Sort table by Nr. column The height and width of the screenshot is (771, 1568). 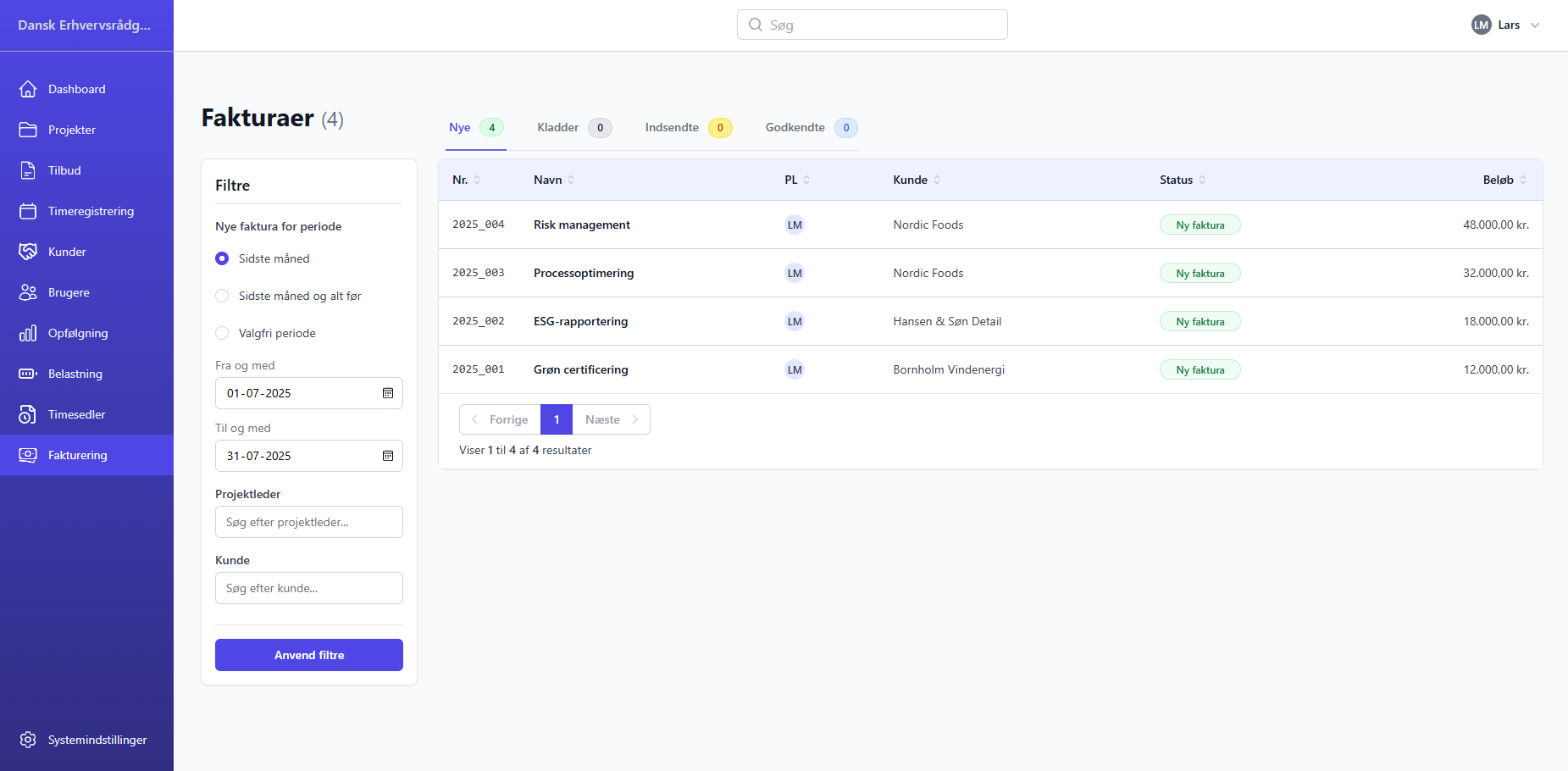[466, 180]
